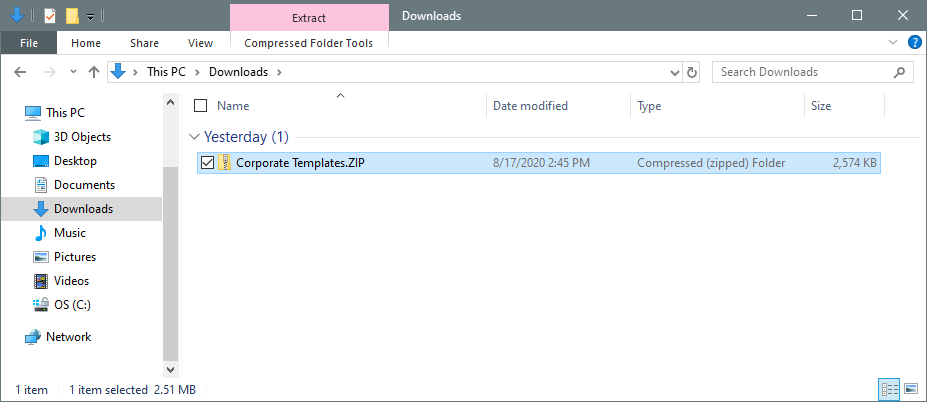The width and height of the screenshot is (927, 402).
Task: Open the recent locations dropdown
Action: coord(73,72)
